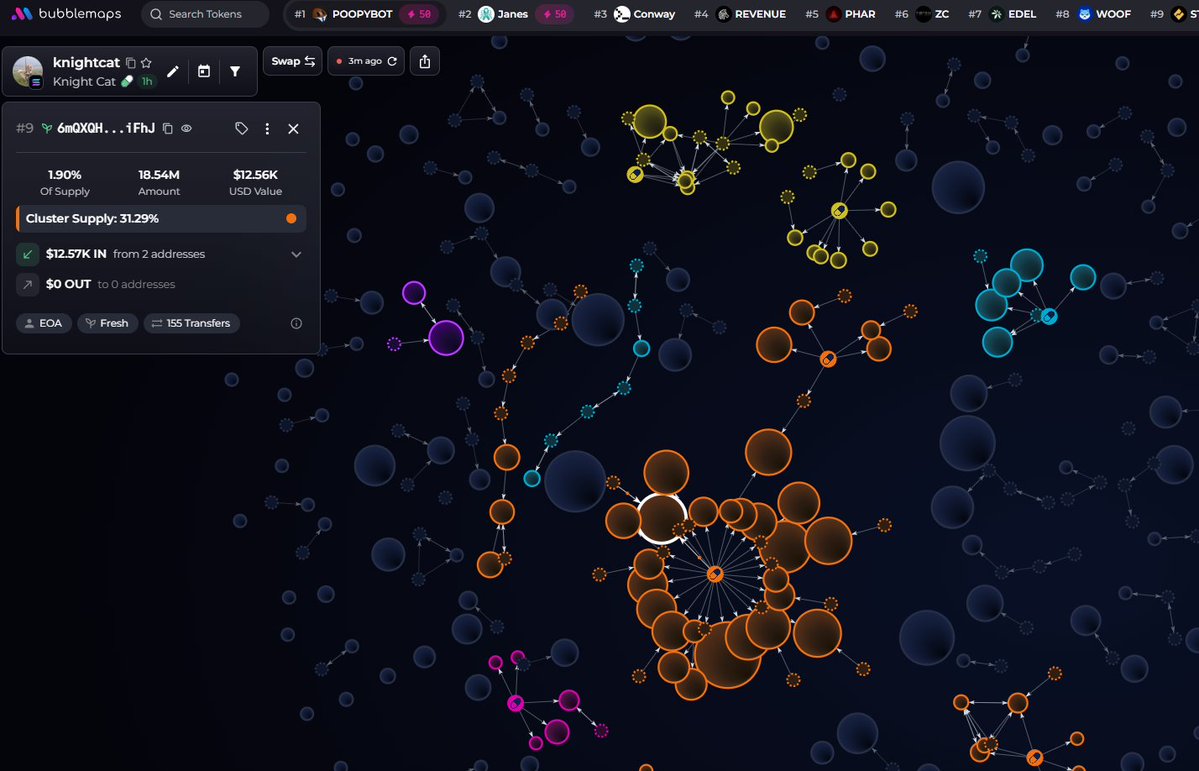Click the share icon button
This screenshot has width=1199, height=771.
coord(425,61)
